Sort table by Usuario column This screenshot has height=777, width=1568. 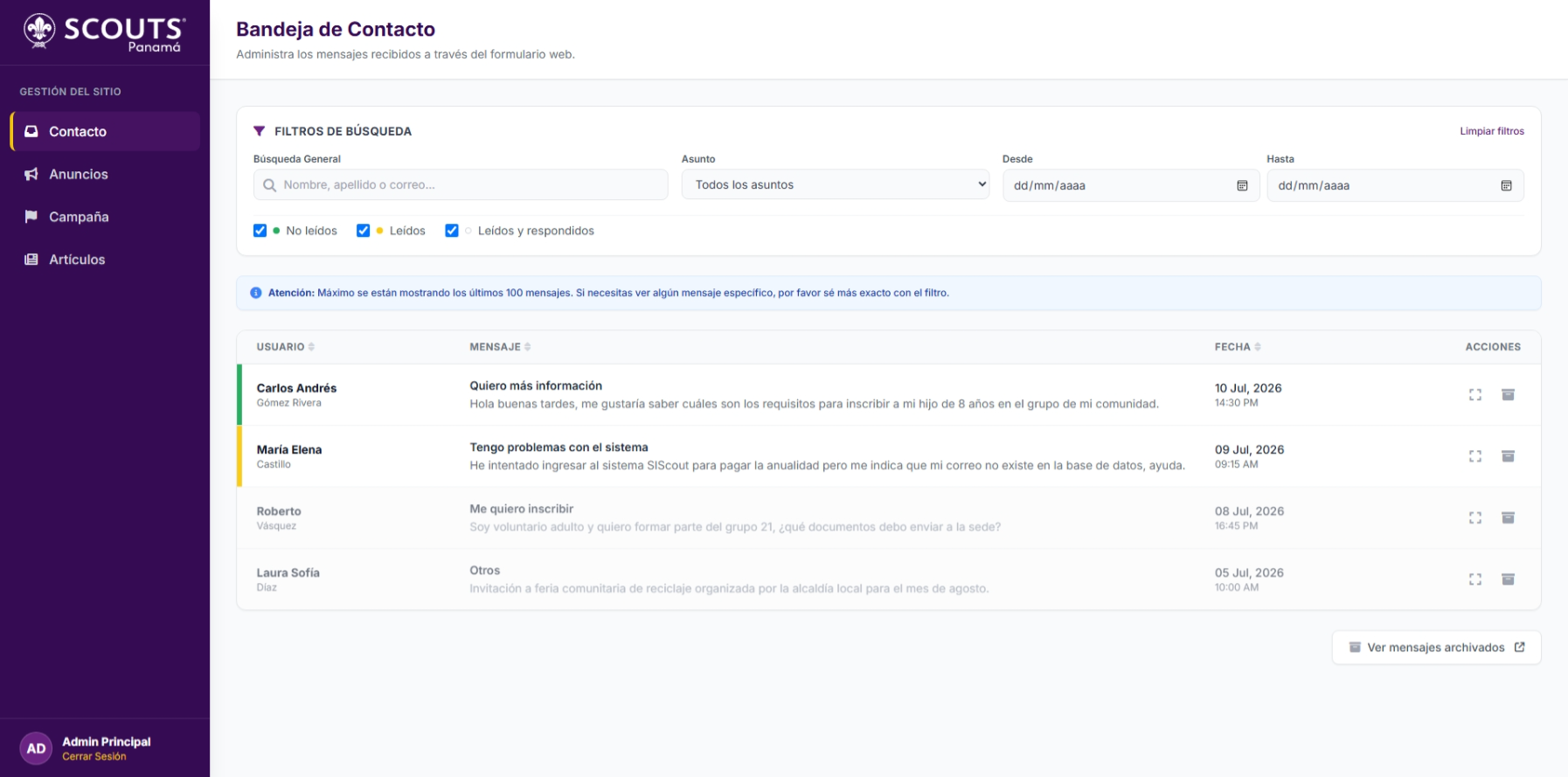point(285,347)
